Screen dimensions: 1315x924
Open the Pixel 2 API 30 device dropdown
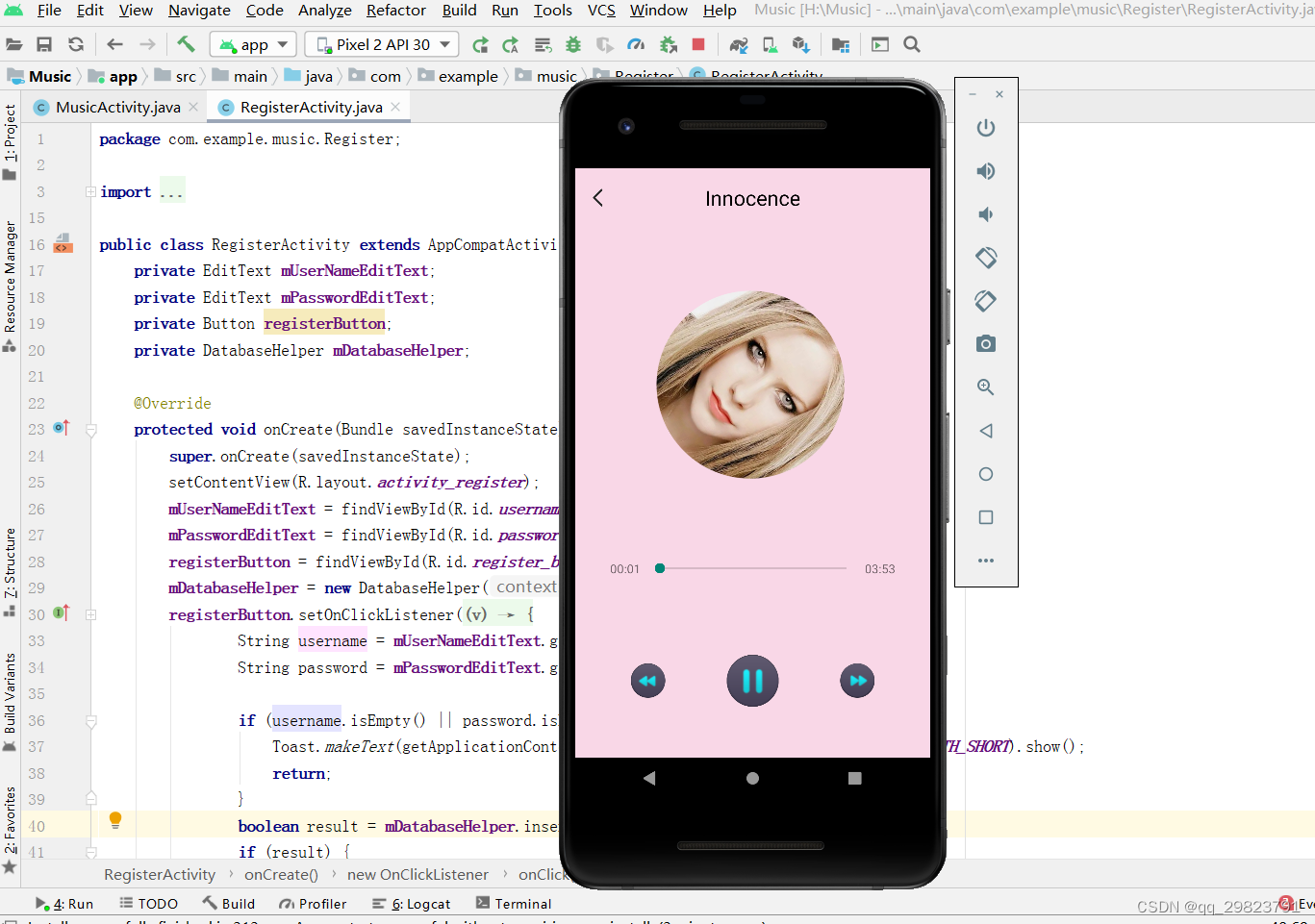point(382,44)
